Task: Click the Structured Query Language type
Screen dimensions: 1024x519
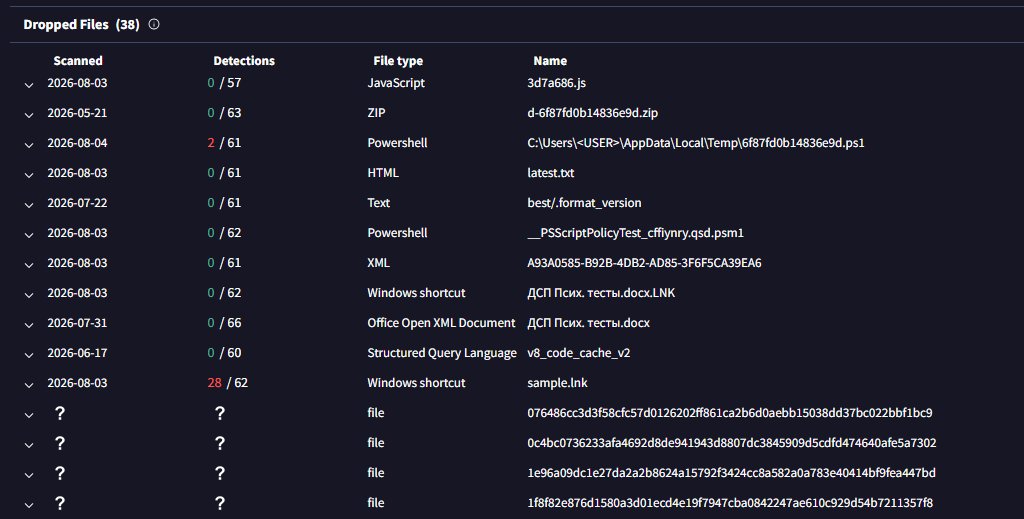Action: click(442, 353)
